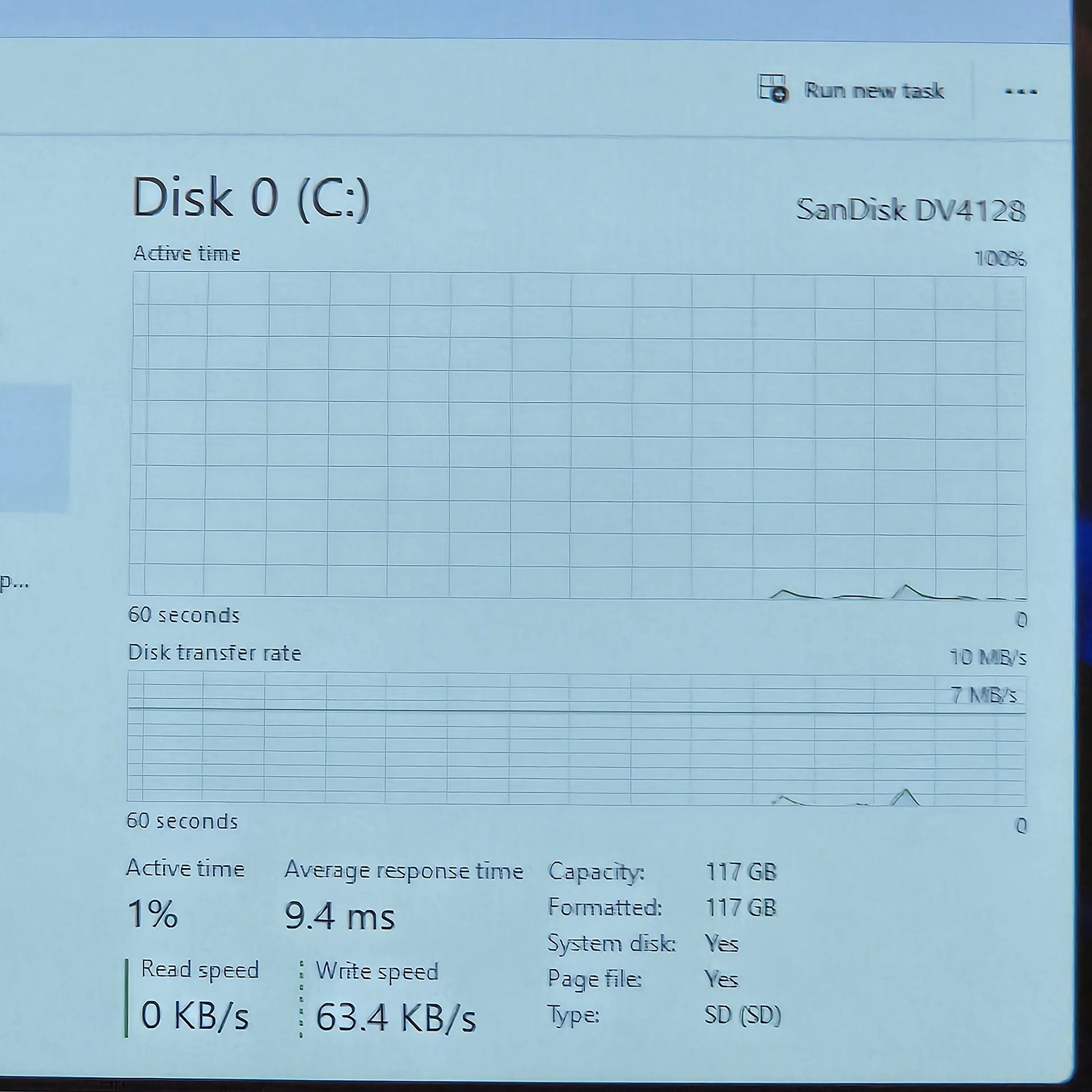This screenshot has width=1092, height=1092.
Task: Click the Write speed label
Action: pyautogui.click(x=377, y=972)
